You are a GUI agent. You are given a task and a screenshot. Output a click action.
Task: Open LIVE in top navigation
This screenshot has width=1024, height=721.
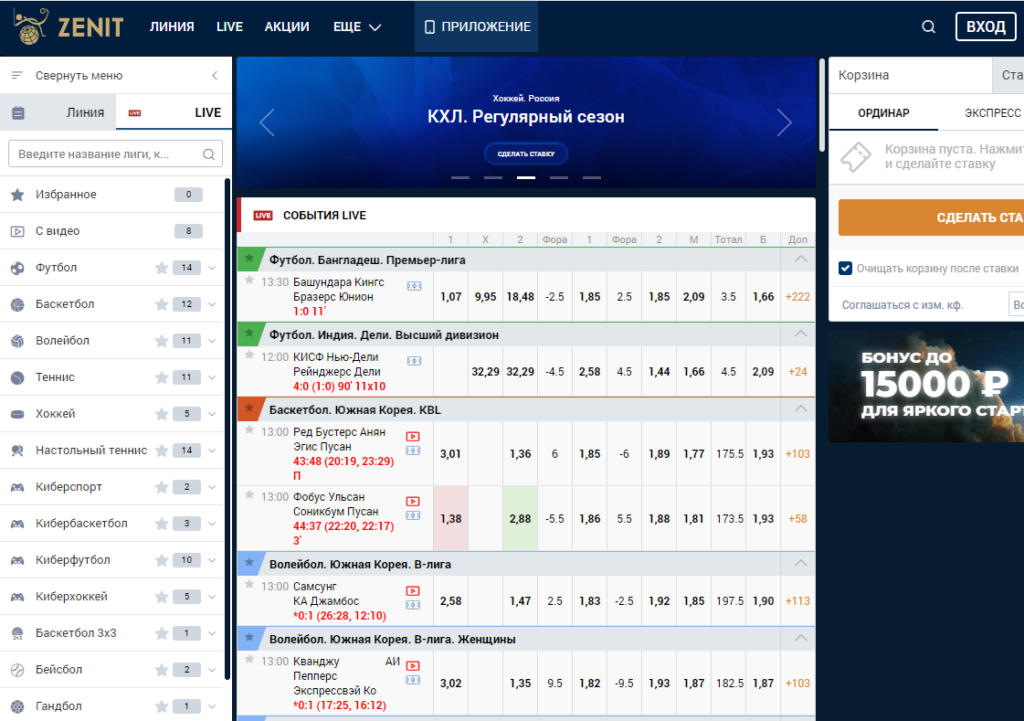(230, 27)
